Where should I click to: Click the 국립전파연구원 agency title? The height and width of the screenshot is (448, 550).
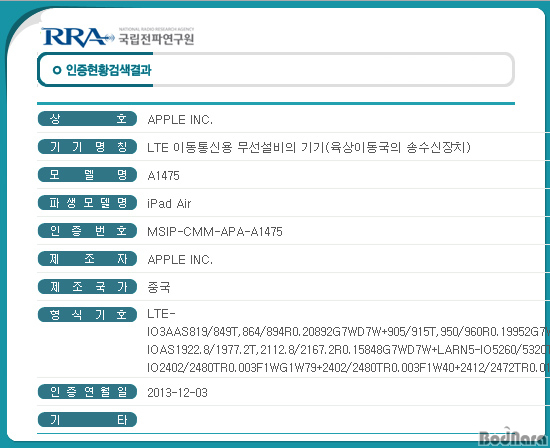click(x=156, y=39)
